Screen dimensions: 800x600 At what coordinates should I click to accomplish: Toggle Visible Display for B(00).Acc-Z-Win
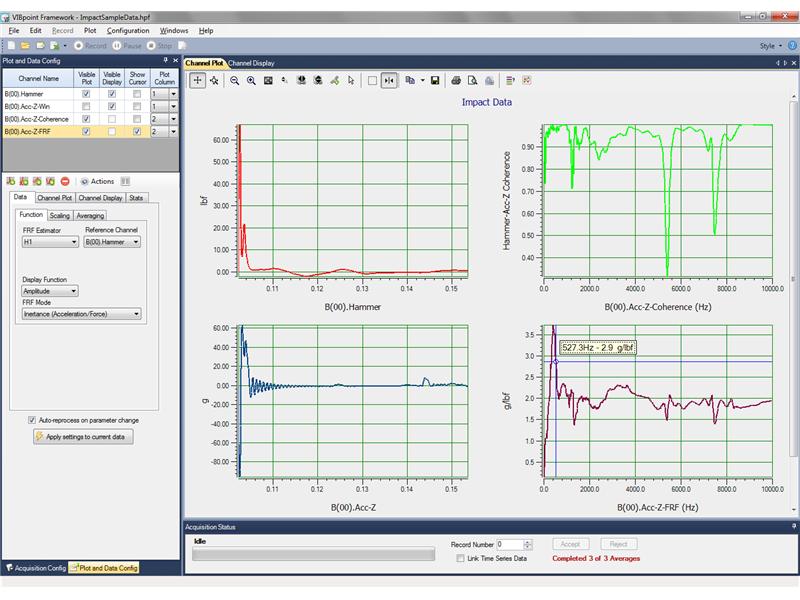[x=112, y=106]
